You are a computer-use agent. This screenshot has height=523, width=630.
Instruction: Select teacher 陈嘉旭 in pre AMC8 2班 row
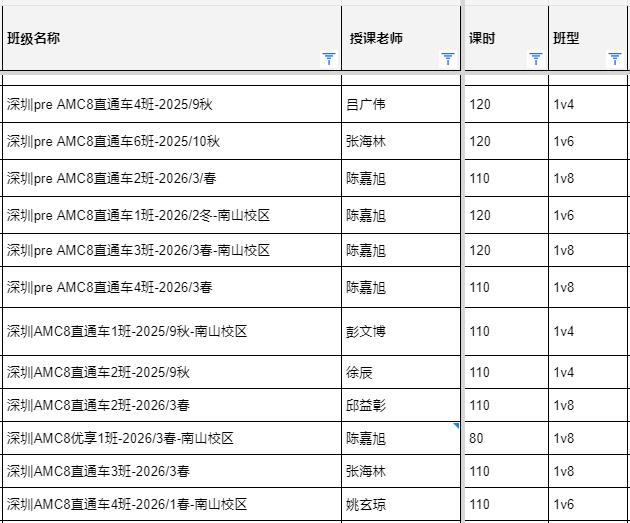coord(401,178)
